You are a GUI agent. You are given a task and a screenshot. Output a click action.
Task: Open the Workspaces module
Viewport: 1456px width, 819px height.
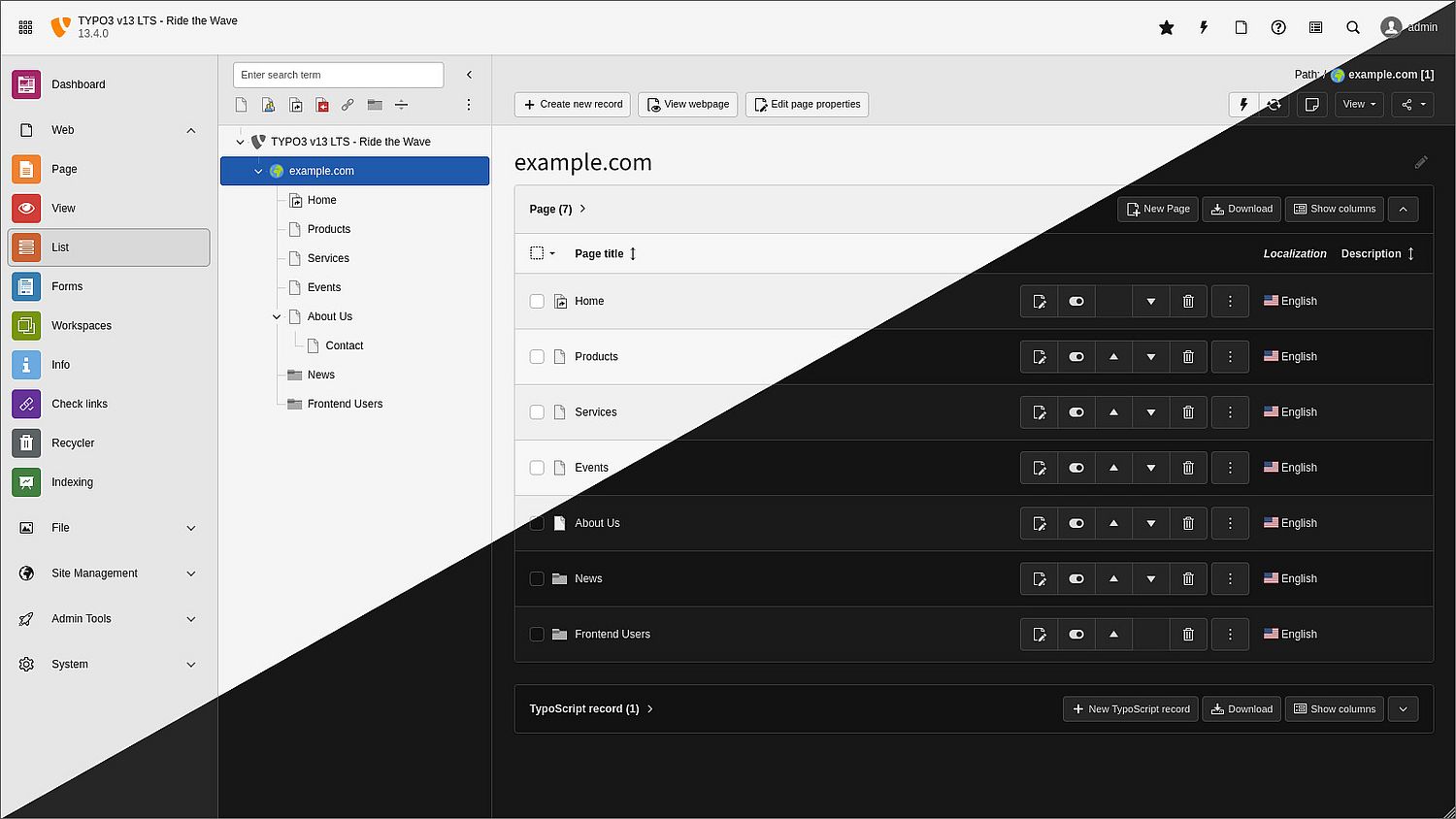pyautogui.click(x=81, y=325)
